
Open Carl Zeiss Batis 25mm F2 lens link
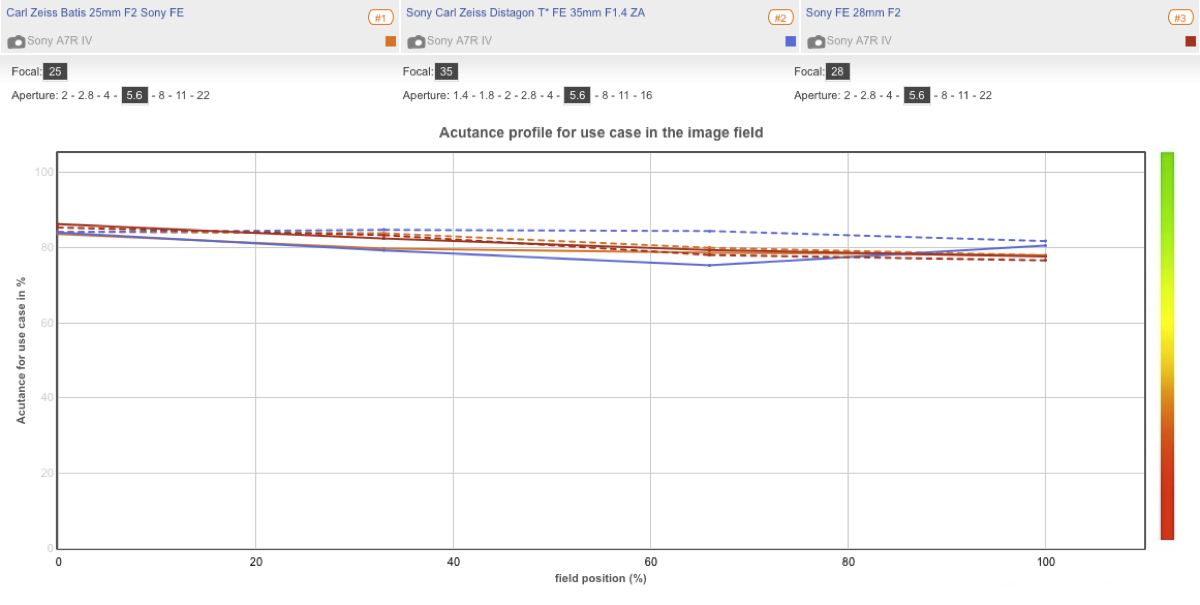tap(95, 13)
